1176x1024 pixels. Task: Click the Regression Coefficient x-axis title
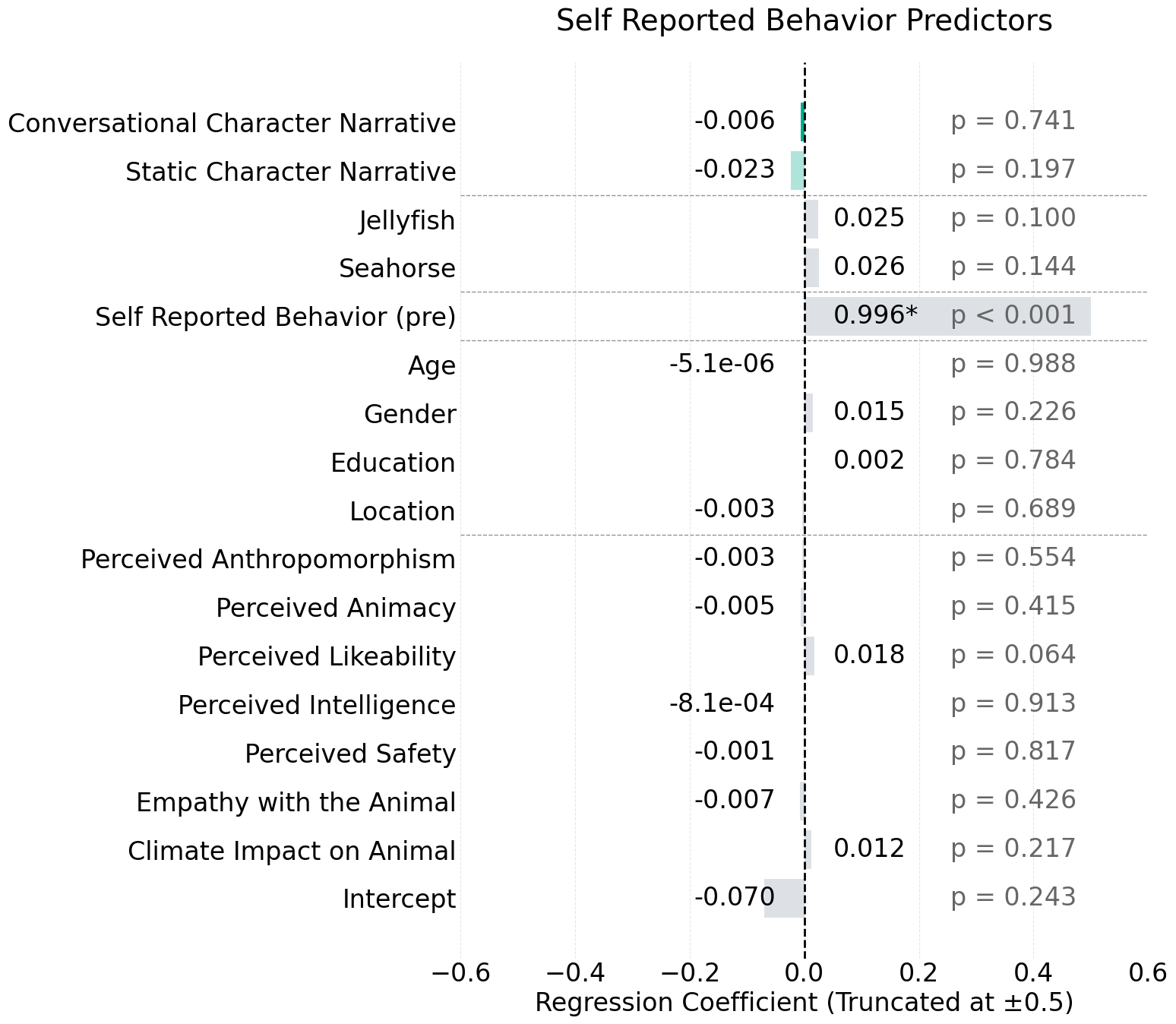pos(804,1003)
